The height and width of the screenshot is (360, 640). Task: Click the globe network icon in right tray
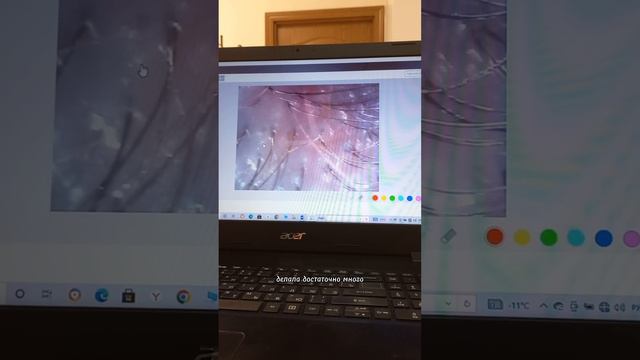pyautogui.click(x=604, y=307)
